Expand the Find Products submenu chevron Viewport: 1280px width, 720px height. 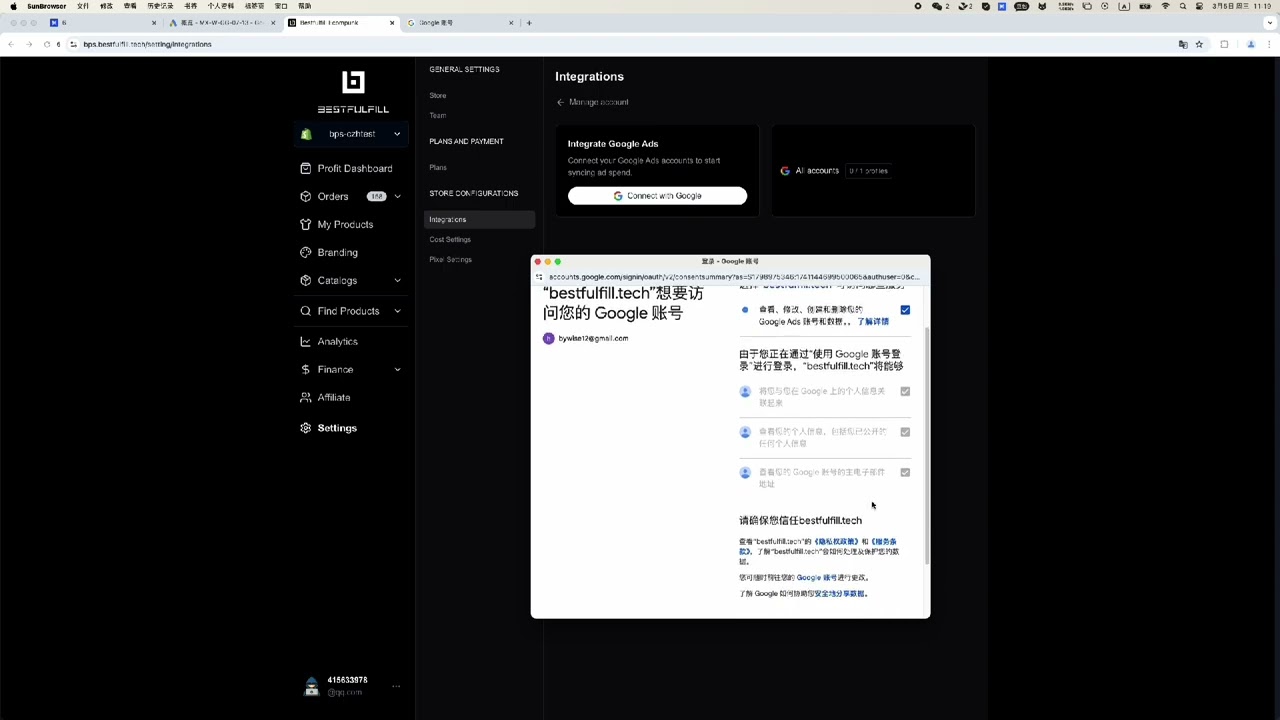pos(397,311)
